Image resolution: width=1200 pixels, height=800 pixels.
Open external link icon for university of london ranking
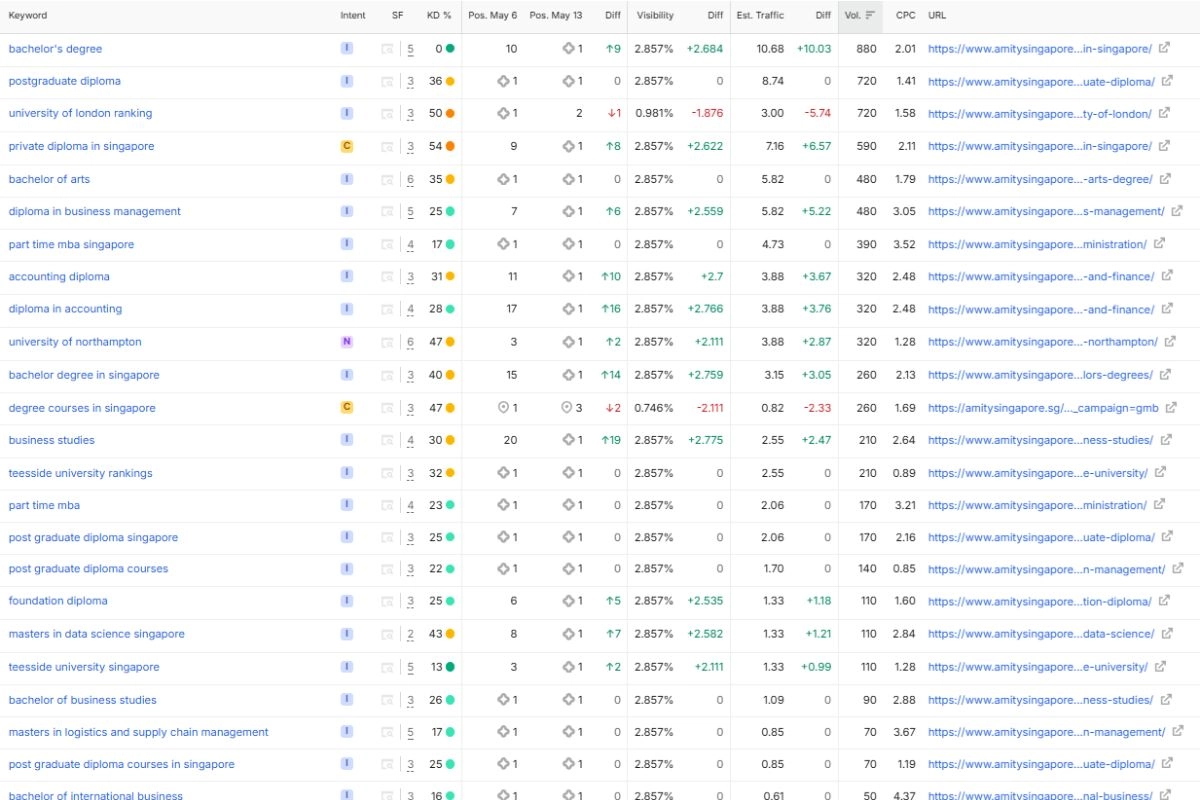(x=1164, y=113)
